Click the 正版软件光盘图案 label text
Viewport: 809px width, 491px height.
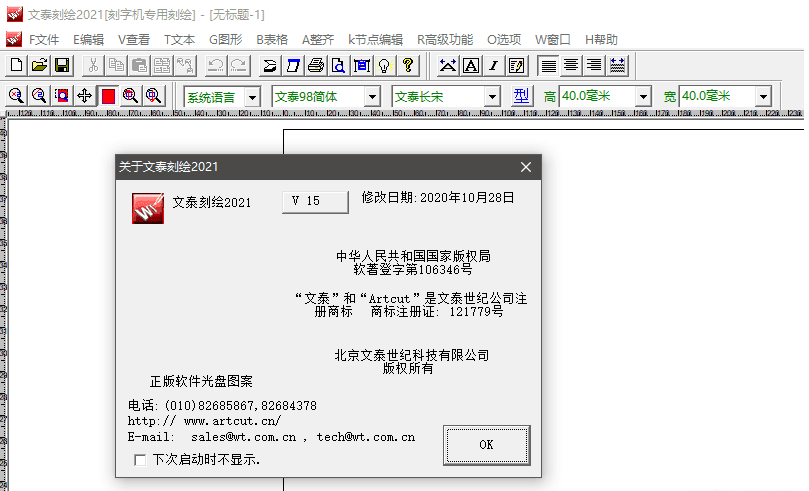[x=201, y=381]
